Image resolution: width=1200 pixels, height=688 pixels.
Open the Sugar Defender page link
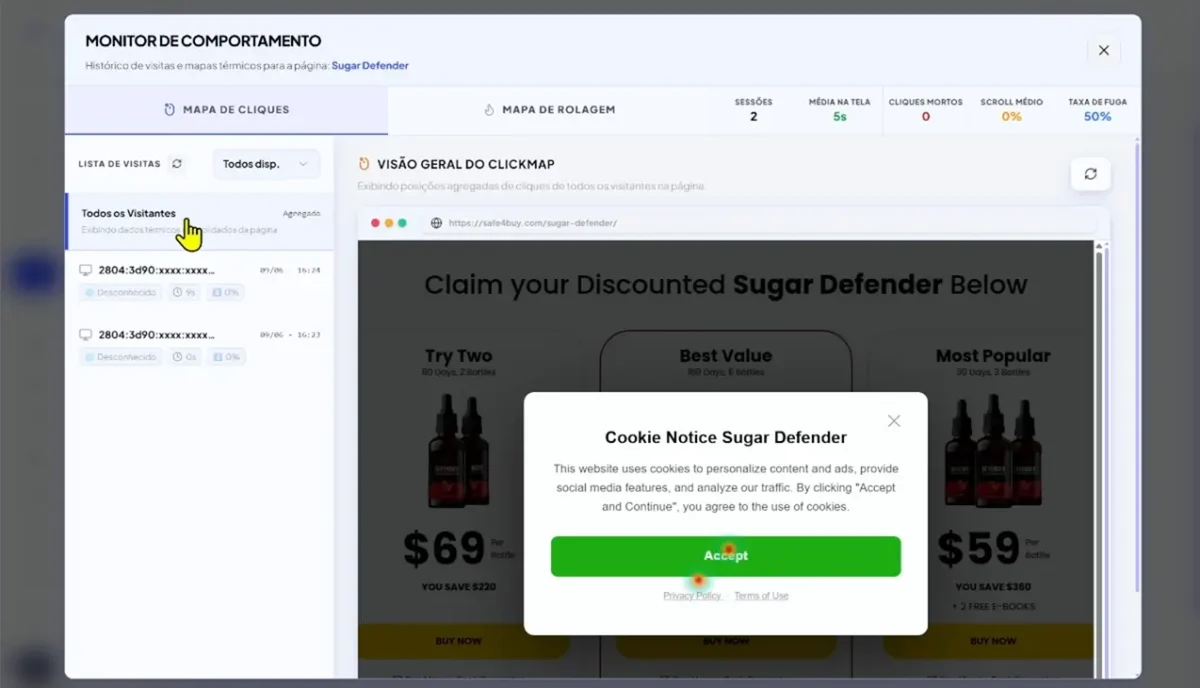click(370, 66)
